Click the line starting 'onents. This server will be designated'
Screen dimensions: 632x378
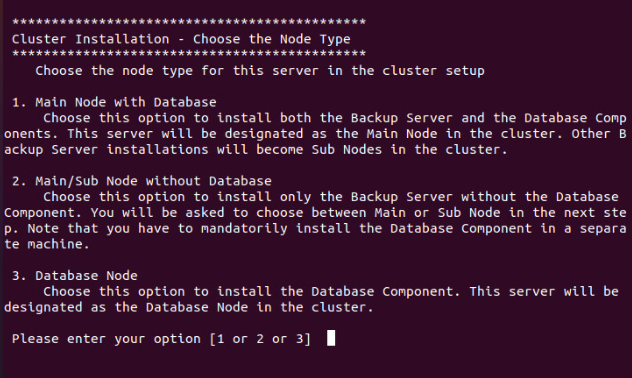click(315, 134)
